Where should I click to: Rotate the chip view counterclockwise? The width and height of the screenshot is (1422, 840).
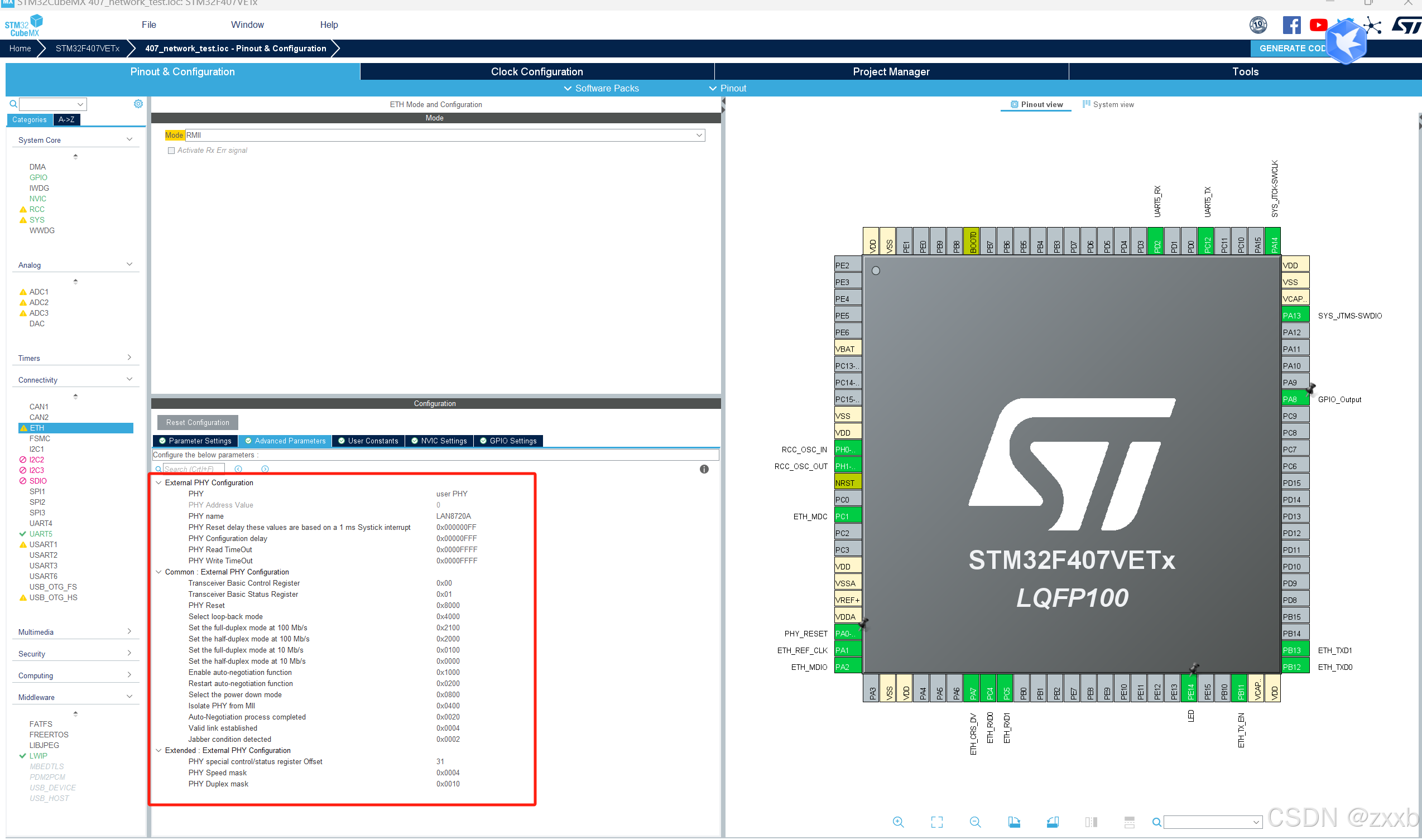coord(1052,822)
